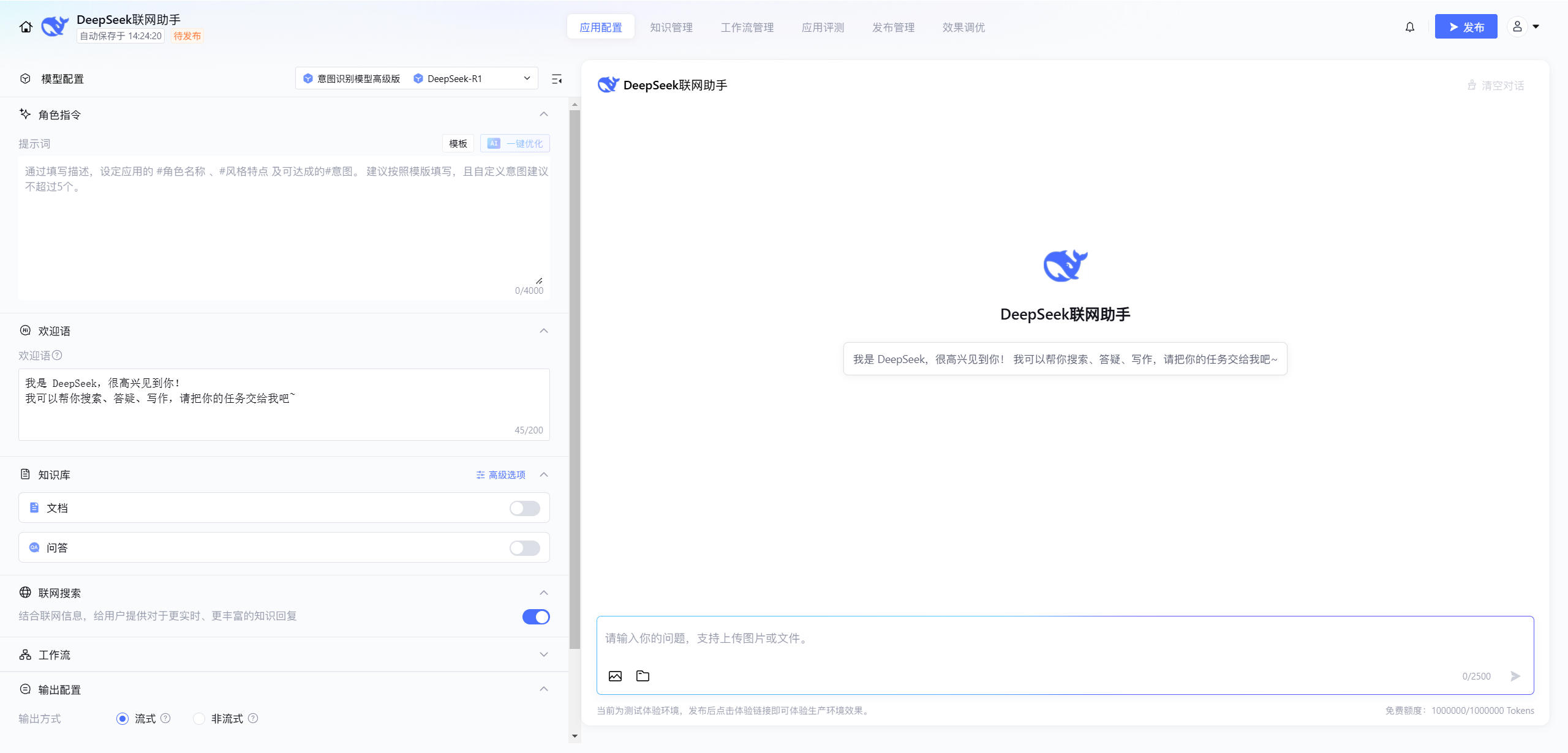Viewport: 1568px width, 753px height.
Task: Upload an image in chat input
Action: pos(615,676)
